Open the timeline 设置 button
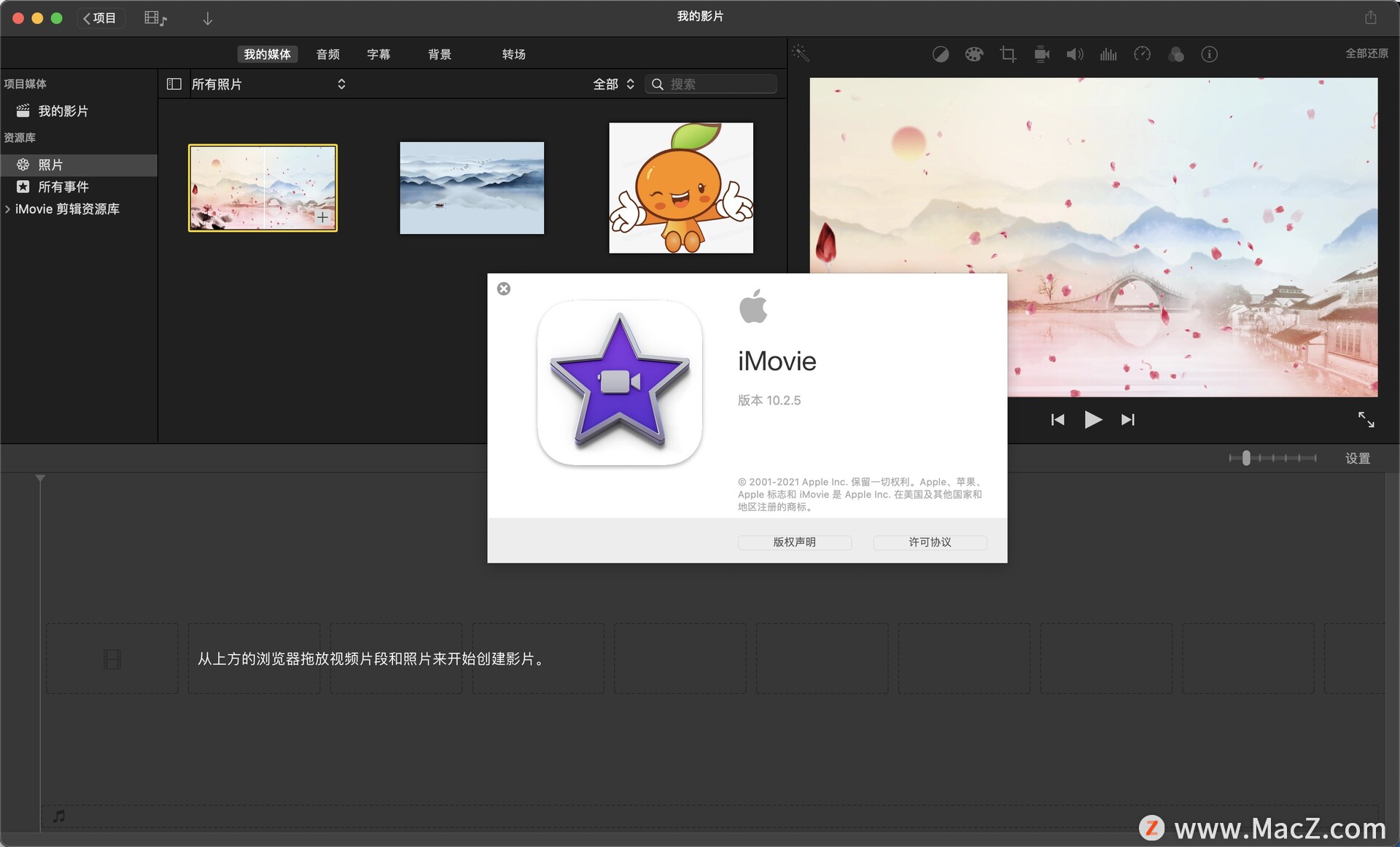This screenshot has width=1400, height=847. [x=1358, y=458]
